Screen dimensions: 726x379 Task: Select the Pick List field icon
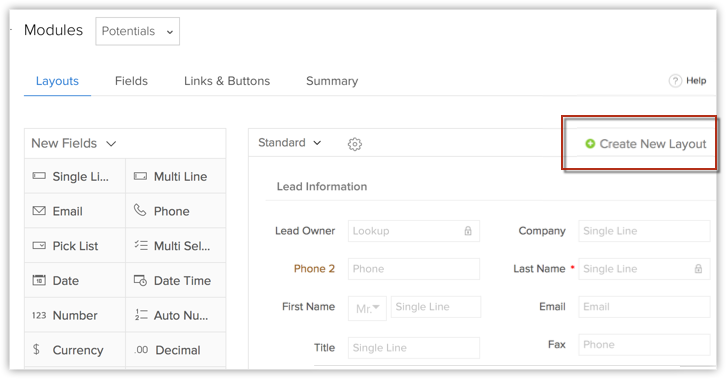coord(39,246)
